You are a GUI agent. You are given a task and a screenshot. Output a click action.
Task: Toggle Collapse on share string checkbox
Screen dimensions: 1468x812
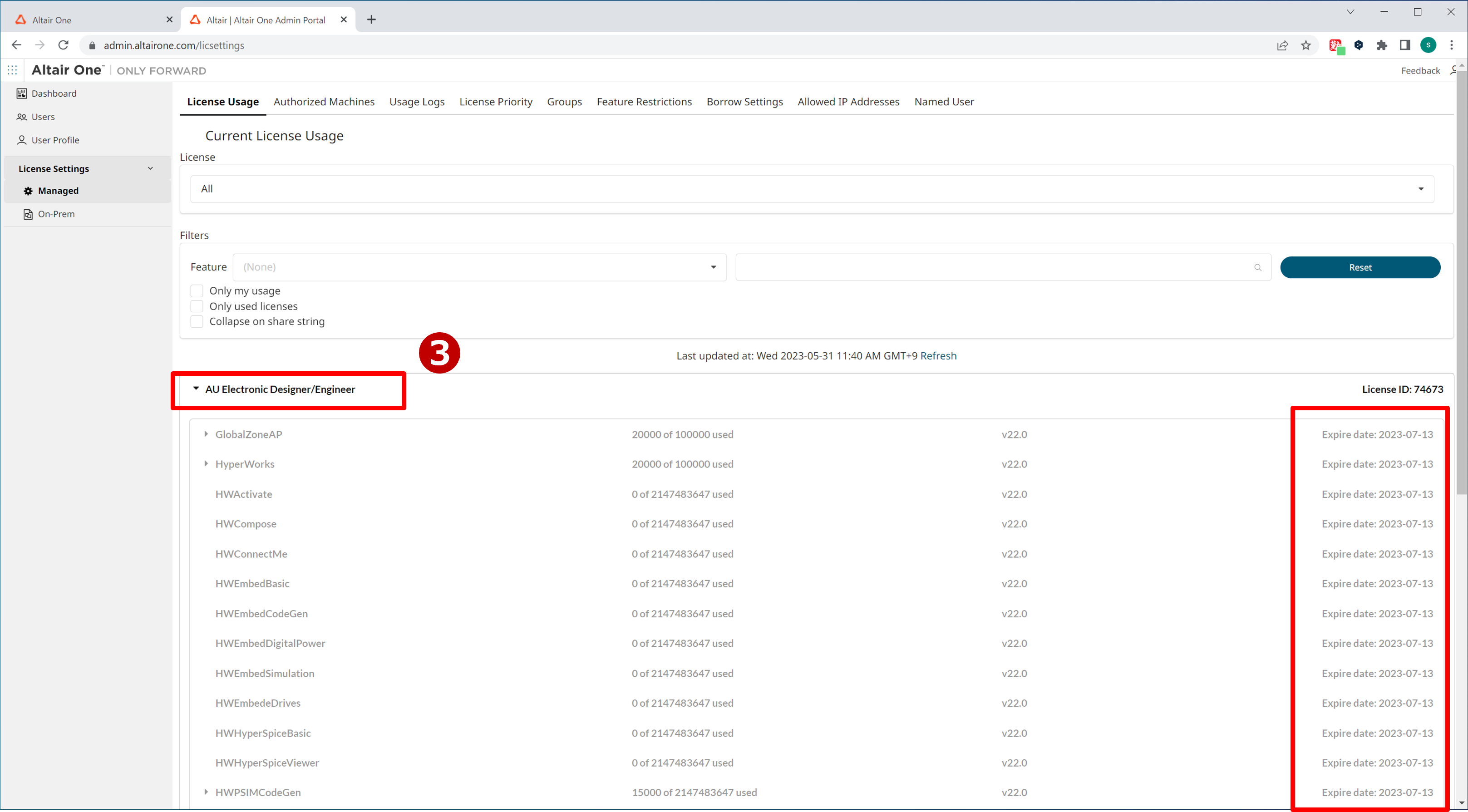tap(197, 321)
